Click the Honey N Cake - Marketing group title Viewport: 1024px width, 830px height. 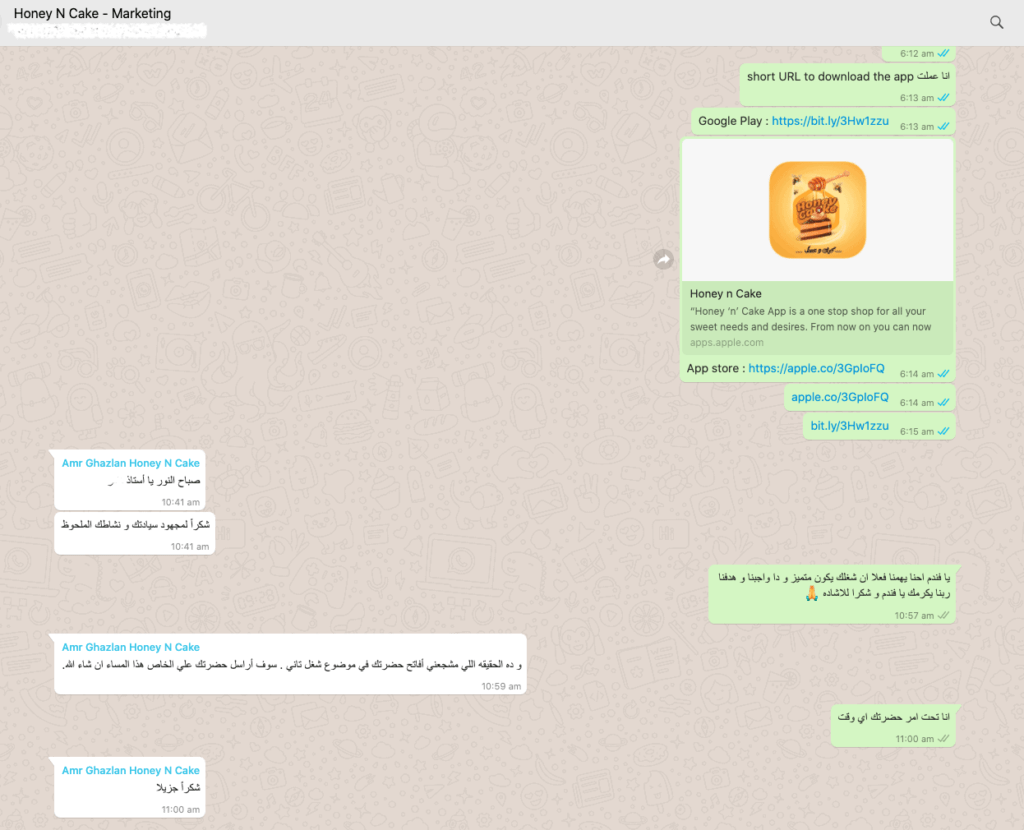click(x=92, y=14)
